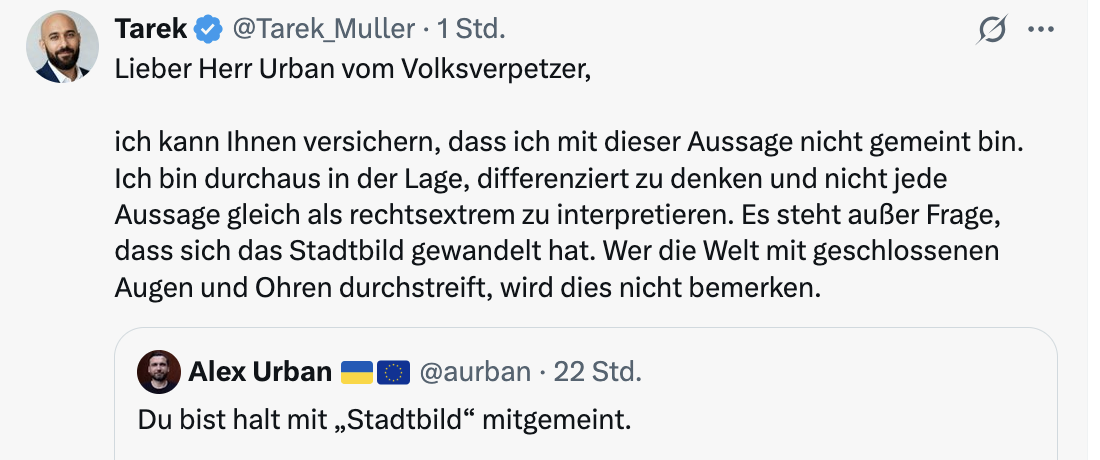The height and width of the screenshot is (460, 1100).
Task: Click Tarek's blue verified badge
Action: pyautogui.click(x=209, y=30)
